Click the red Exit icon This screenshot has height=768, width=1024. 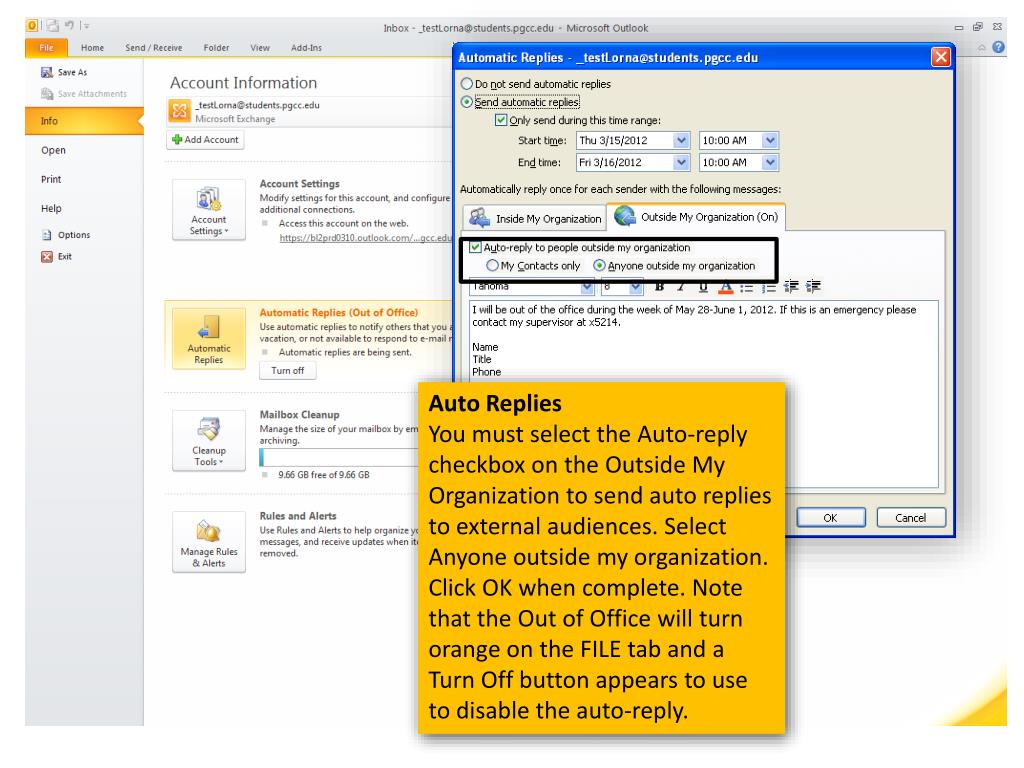pos(47,257)
